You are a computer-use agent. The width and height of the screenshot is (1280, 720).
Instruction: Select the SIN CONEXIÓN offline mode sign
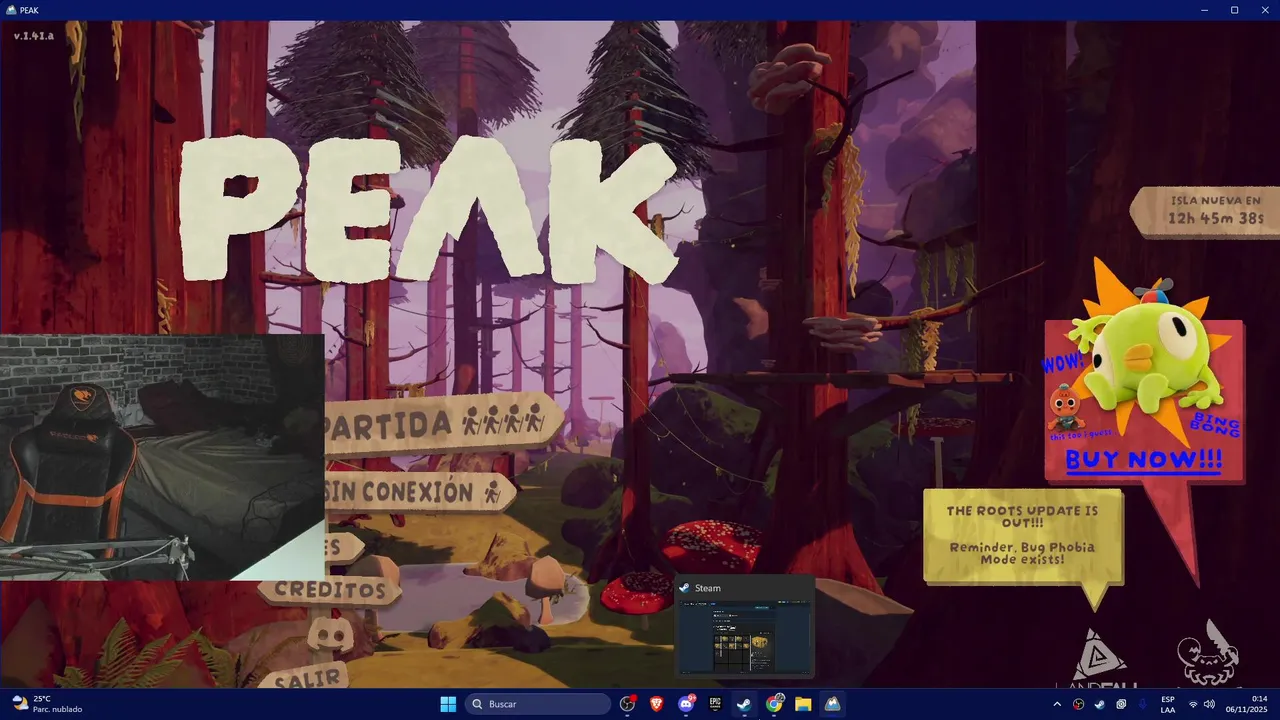(420, 492)
